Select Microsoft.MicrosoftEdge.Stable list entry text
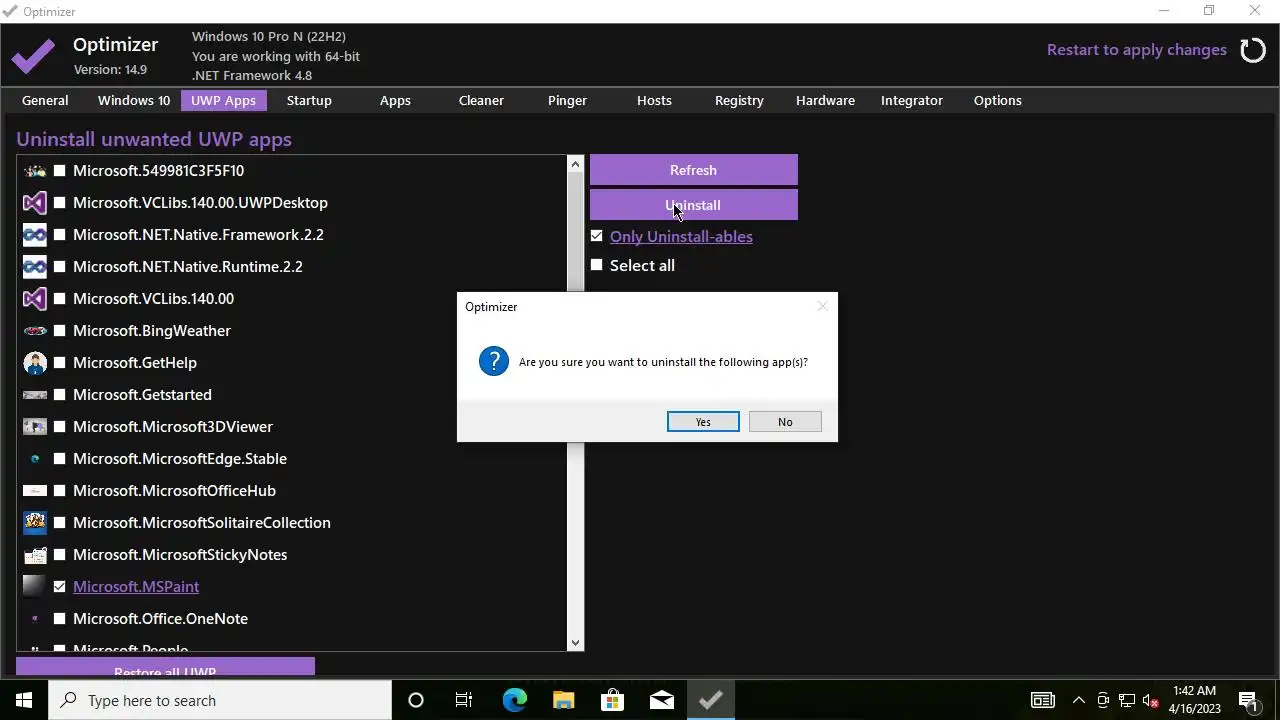1280x720 pixels. [x=180, y=459]
